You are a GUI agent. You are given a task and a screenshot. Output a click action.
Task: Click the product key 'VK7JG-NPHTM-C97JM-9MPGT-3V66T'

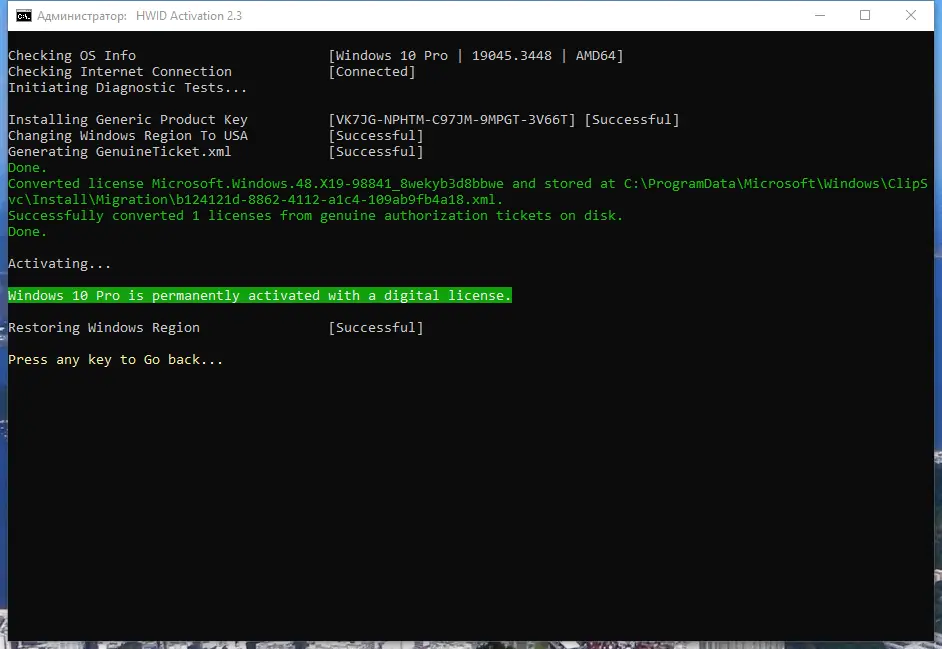pyautogui.click(x=452, y=120)
